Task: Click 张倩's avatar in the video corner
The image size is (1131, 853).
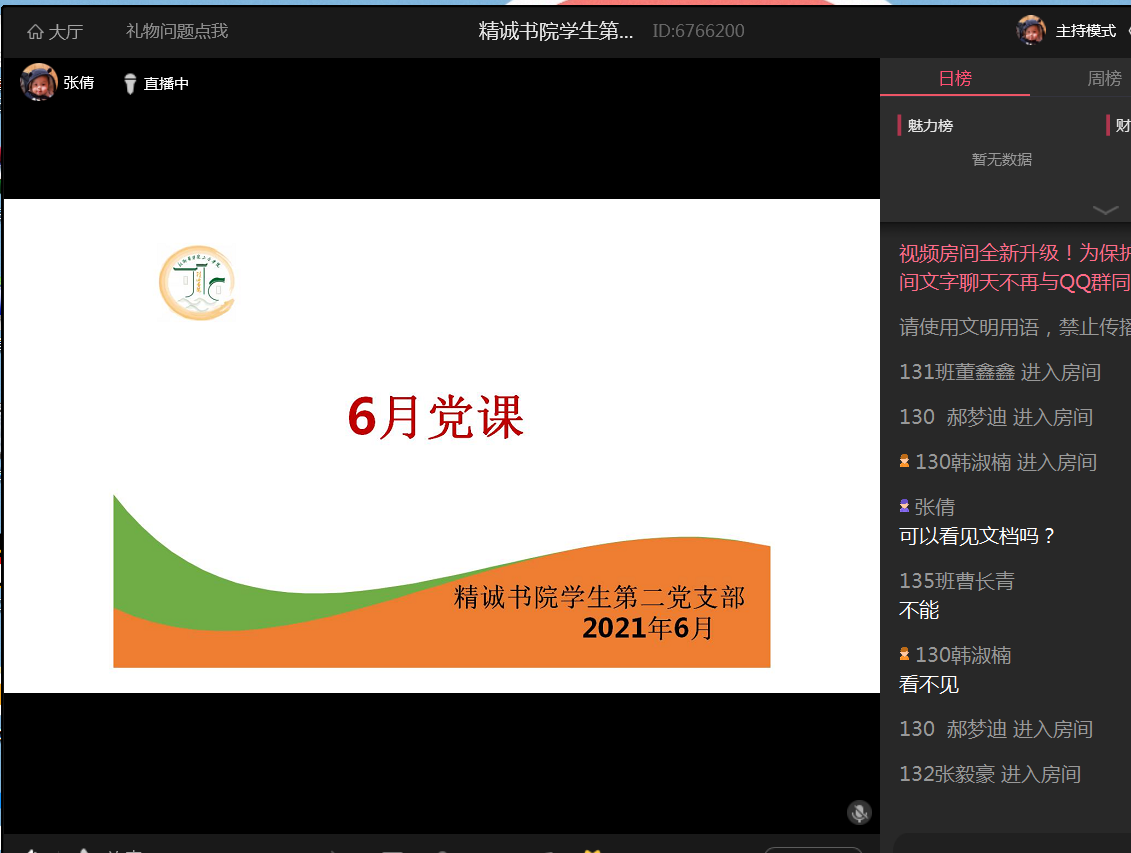Action: tap(39, 83)
